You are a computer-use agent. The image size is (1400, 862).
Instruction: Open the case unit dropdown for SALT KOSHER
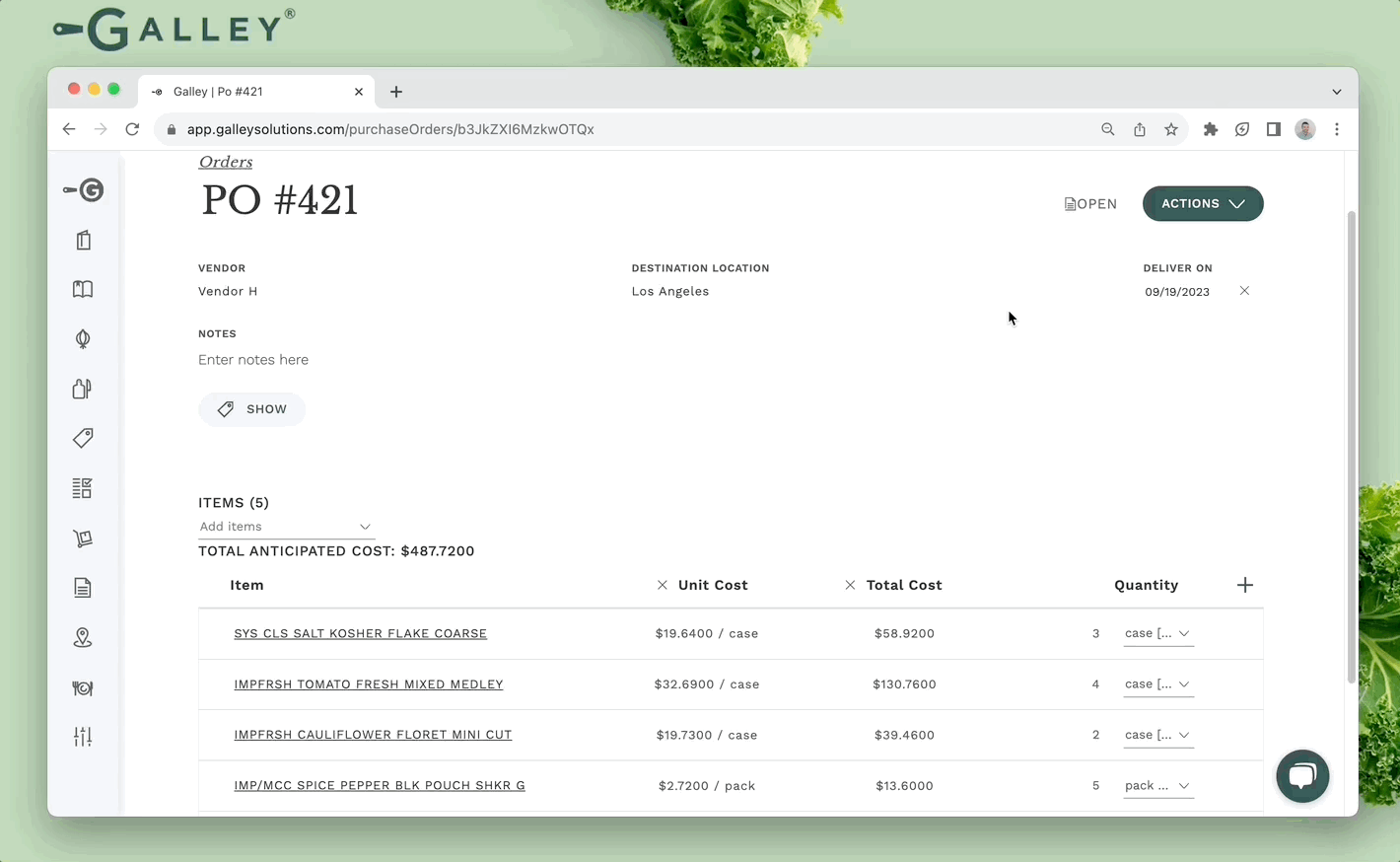pyautogui.click(x=1157, y=633)
